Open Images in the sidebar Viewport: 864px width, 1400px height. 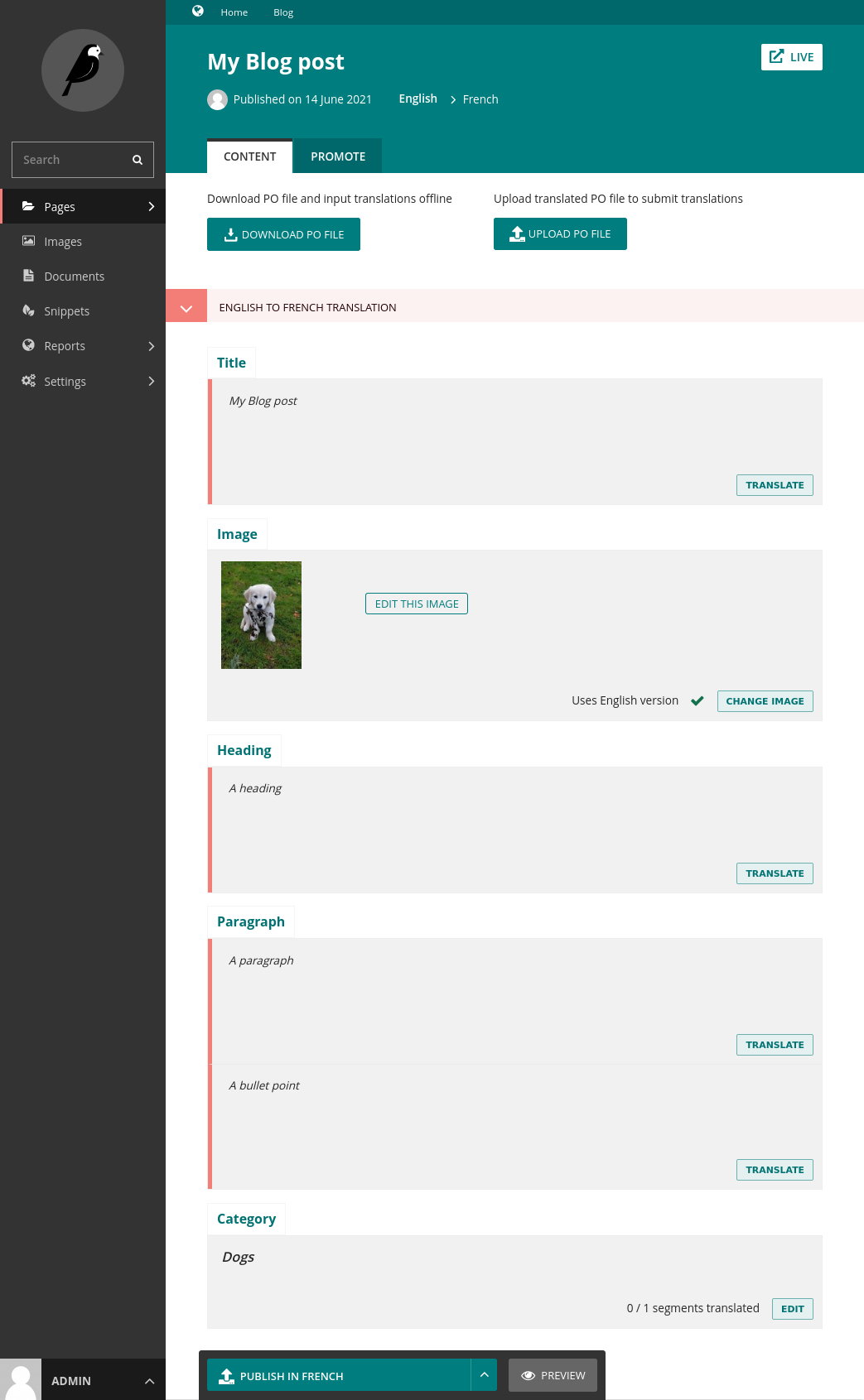tap(83, 242)
